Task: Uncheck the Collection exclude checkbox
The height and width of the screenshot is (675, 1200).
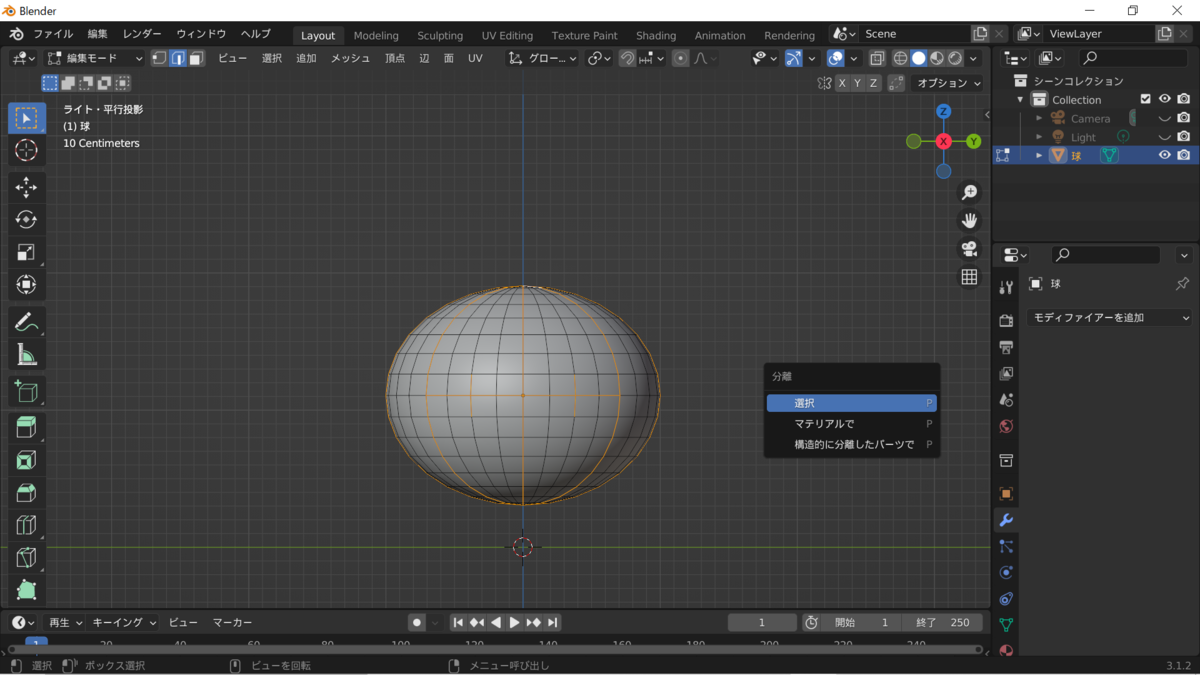Action: click(1146, 99)
